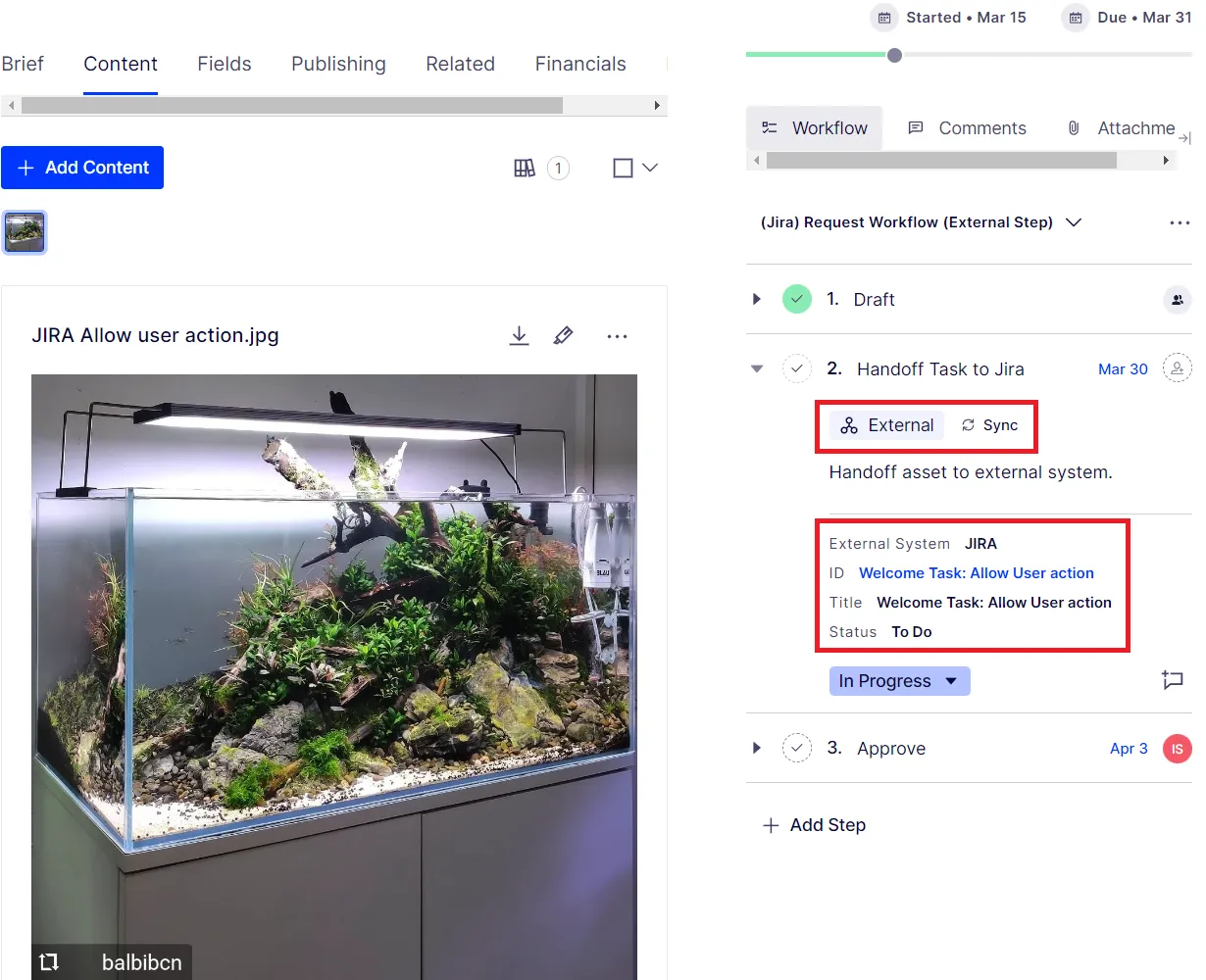Click the progress timeline slider handle
The width and height of the screenshot is (1206, 980).
point(894,56)
